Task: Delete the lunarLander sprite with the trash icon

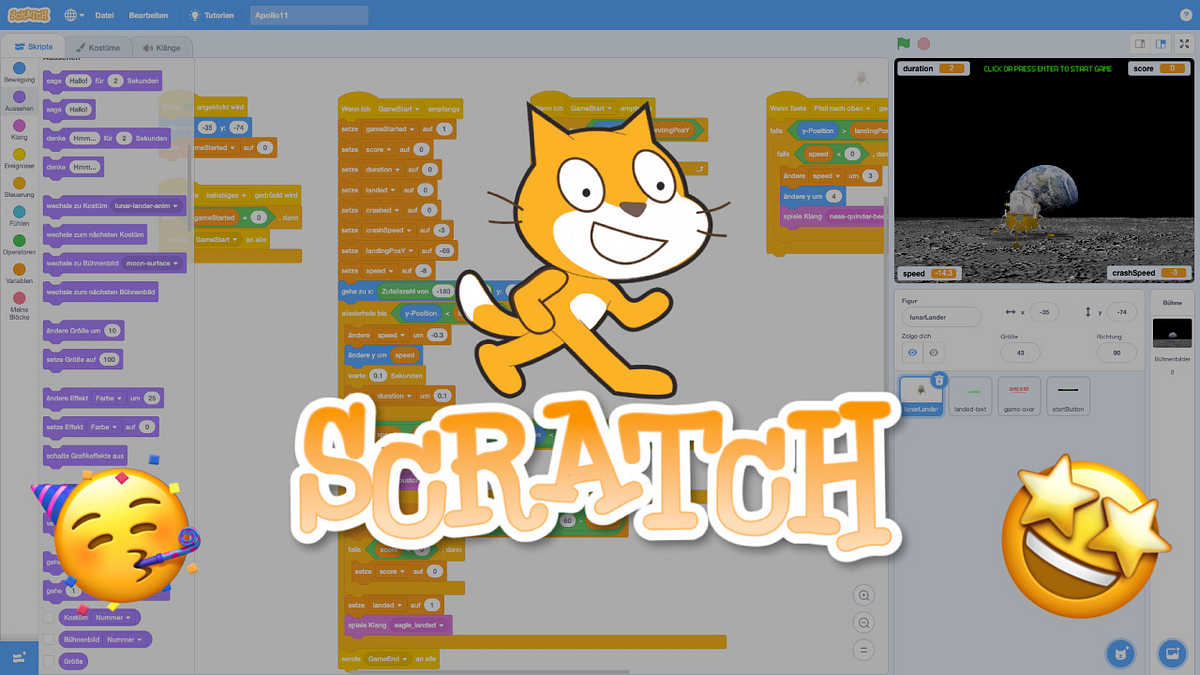Action: [x=938, y=380]
